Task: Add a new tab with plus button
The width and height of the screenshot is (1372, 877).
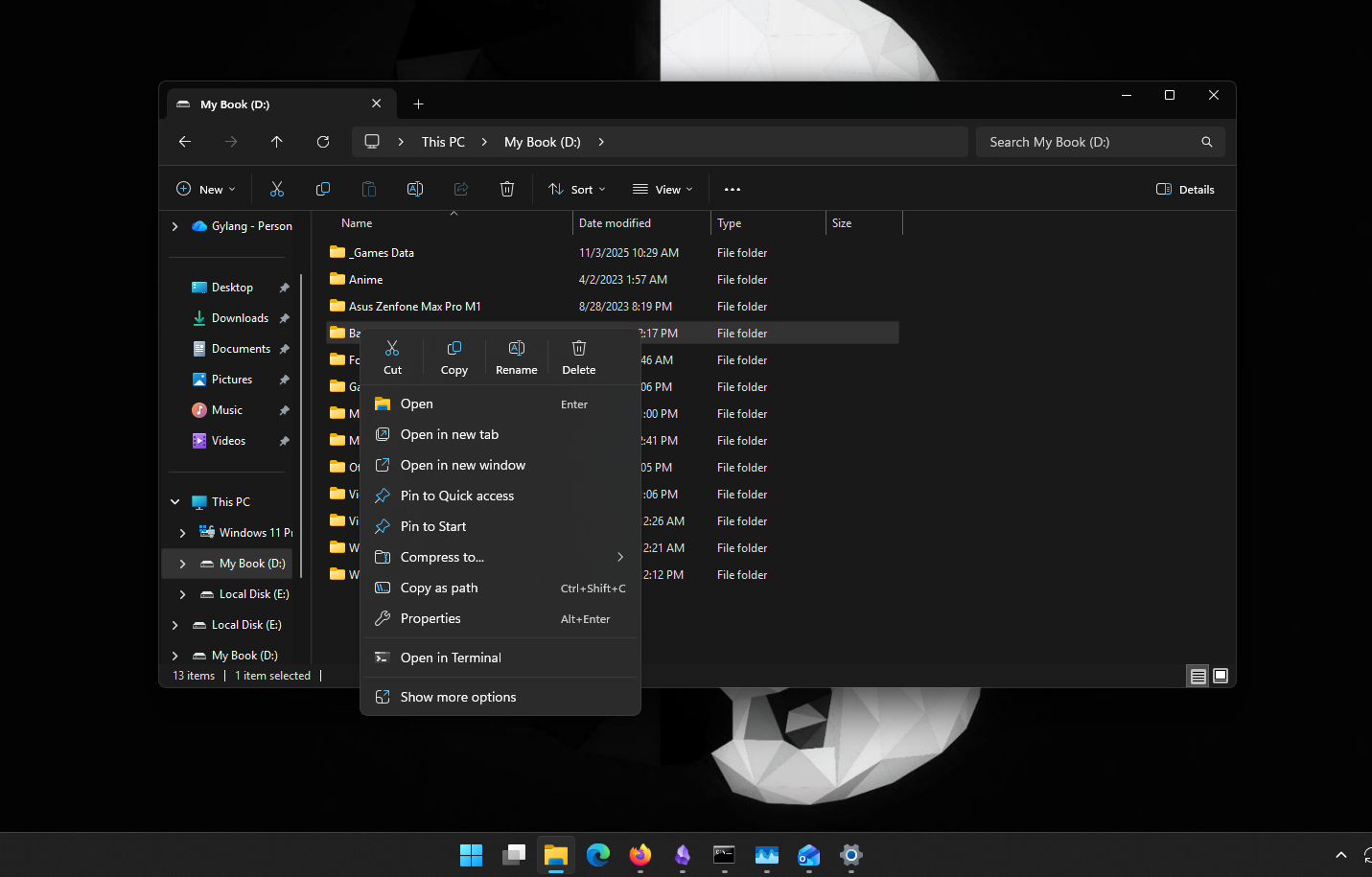Action: pyautogui.click(x=418, y=104)
